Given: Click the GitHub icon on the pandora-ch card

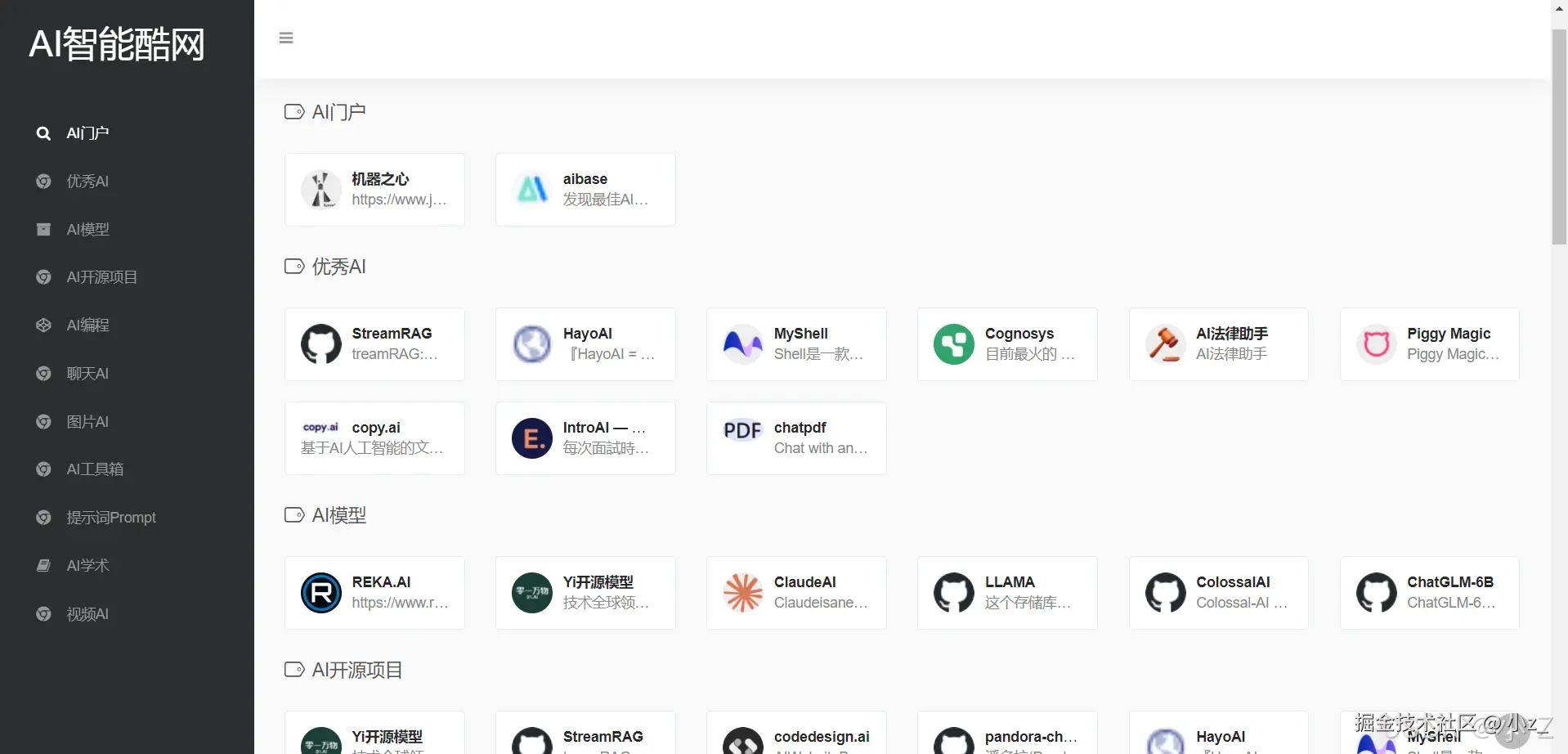Looking at the screenshot, I should click(x=954, y=741).
